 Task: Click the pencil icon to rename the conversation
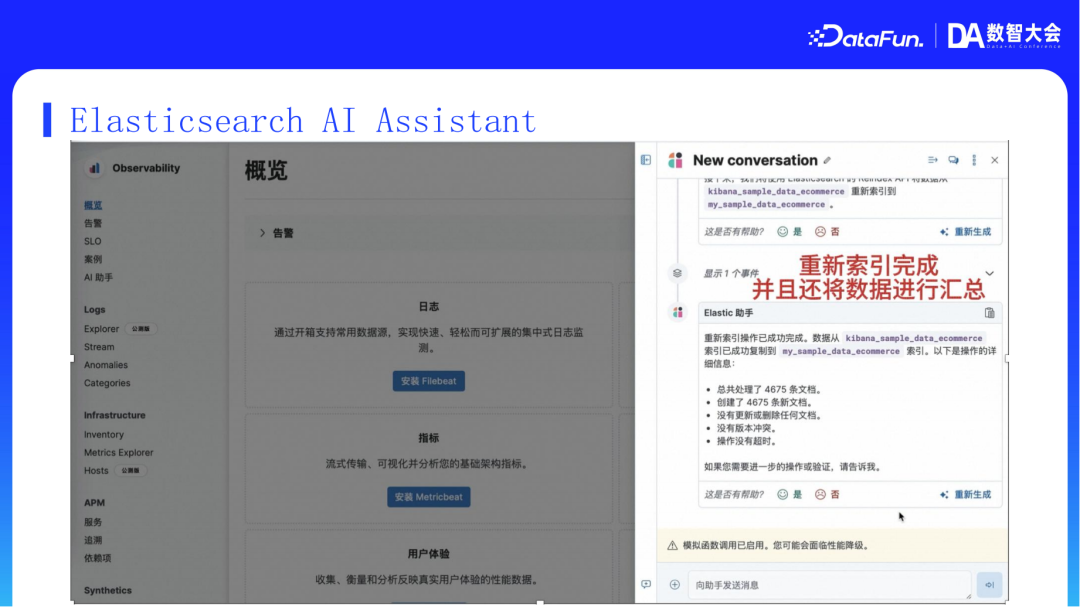tap(827, 159)
